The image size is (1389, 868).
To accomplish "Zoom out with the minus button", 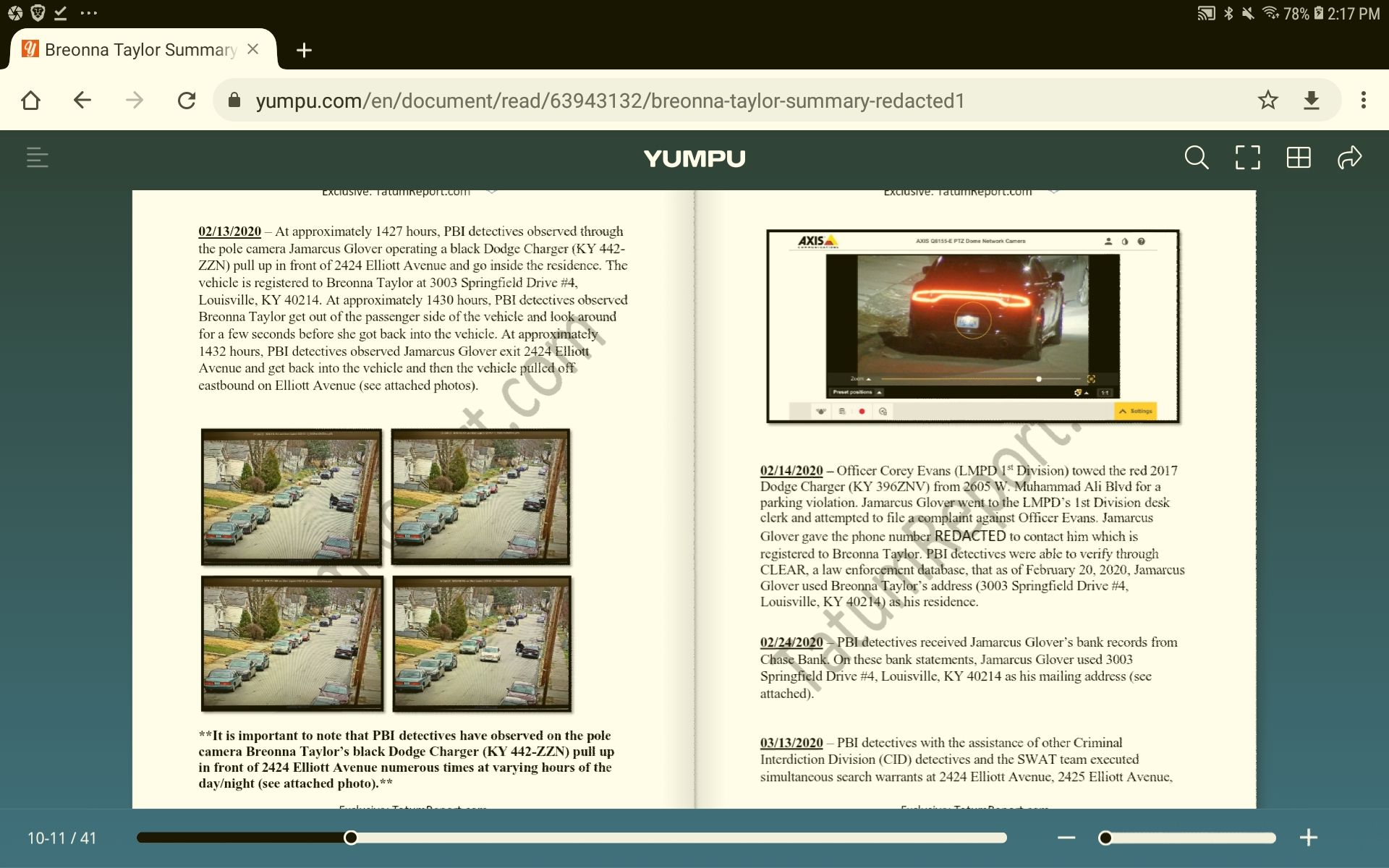I will point(1066,838).
